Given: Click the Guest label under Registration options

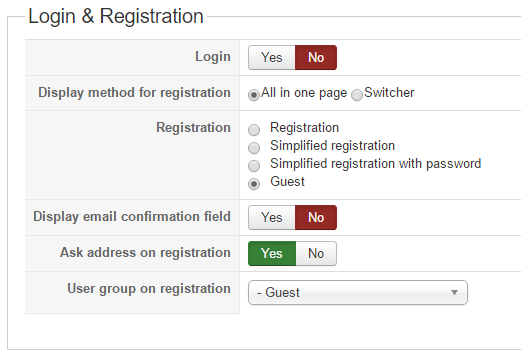Looking at the screenshot, I should point(287,182).
